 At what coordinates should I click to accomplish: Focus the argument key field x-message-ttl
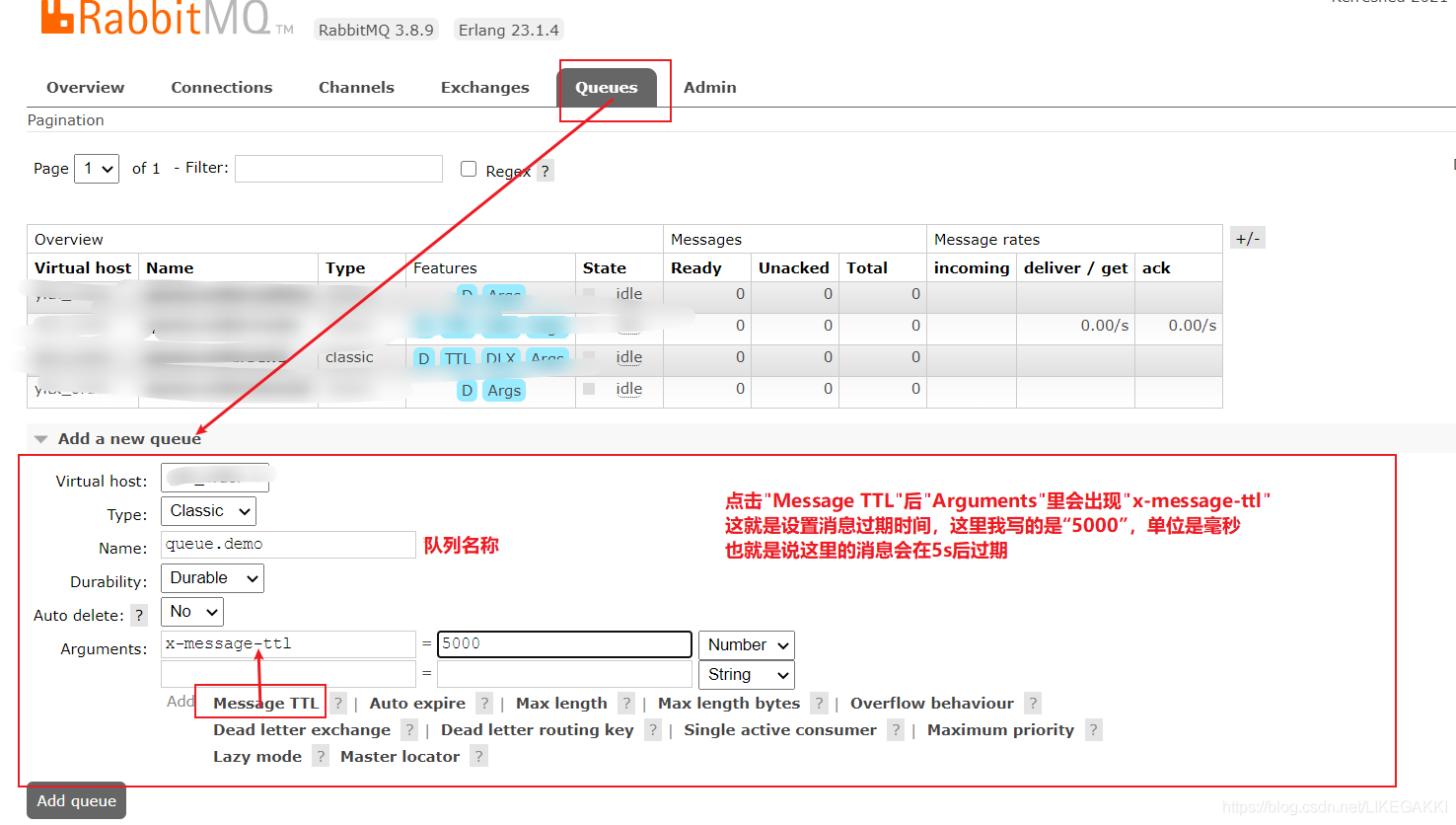[x=288, y=644]
